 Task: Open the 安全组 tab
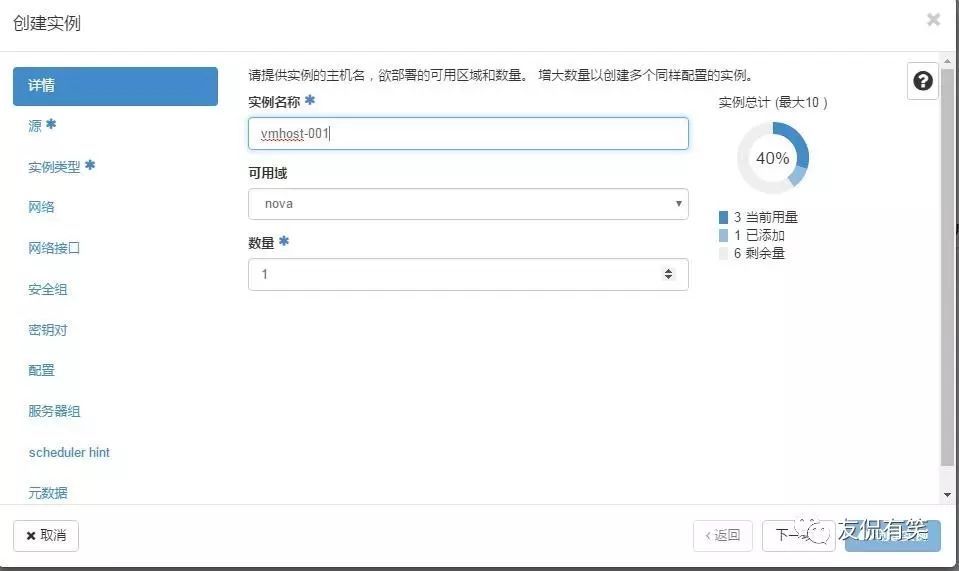48,289
